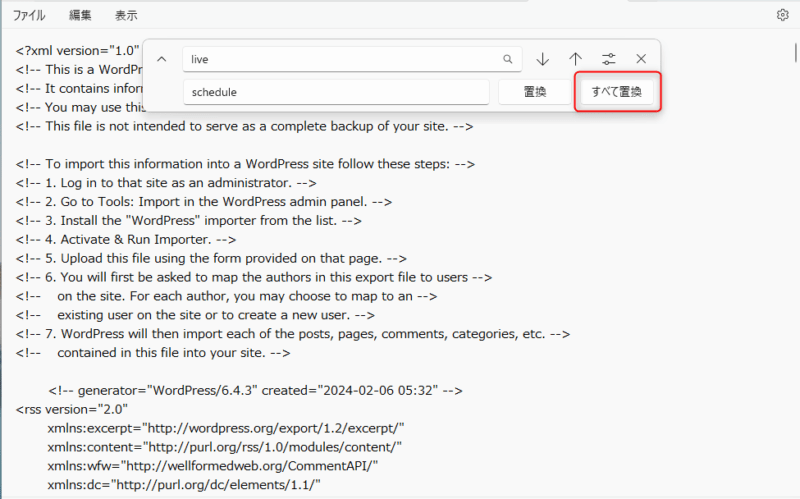Open the 表示 menu

point(126,15)
